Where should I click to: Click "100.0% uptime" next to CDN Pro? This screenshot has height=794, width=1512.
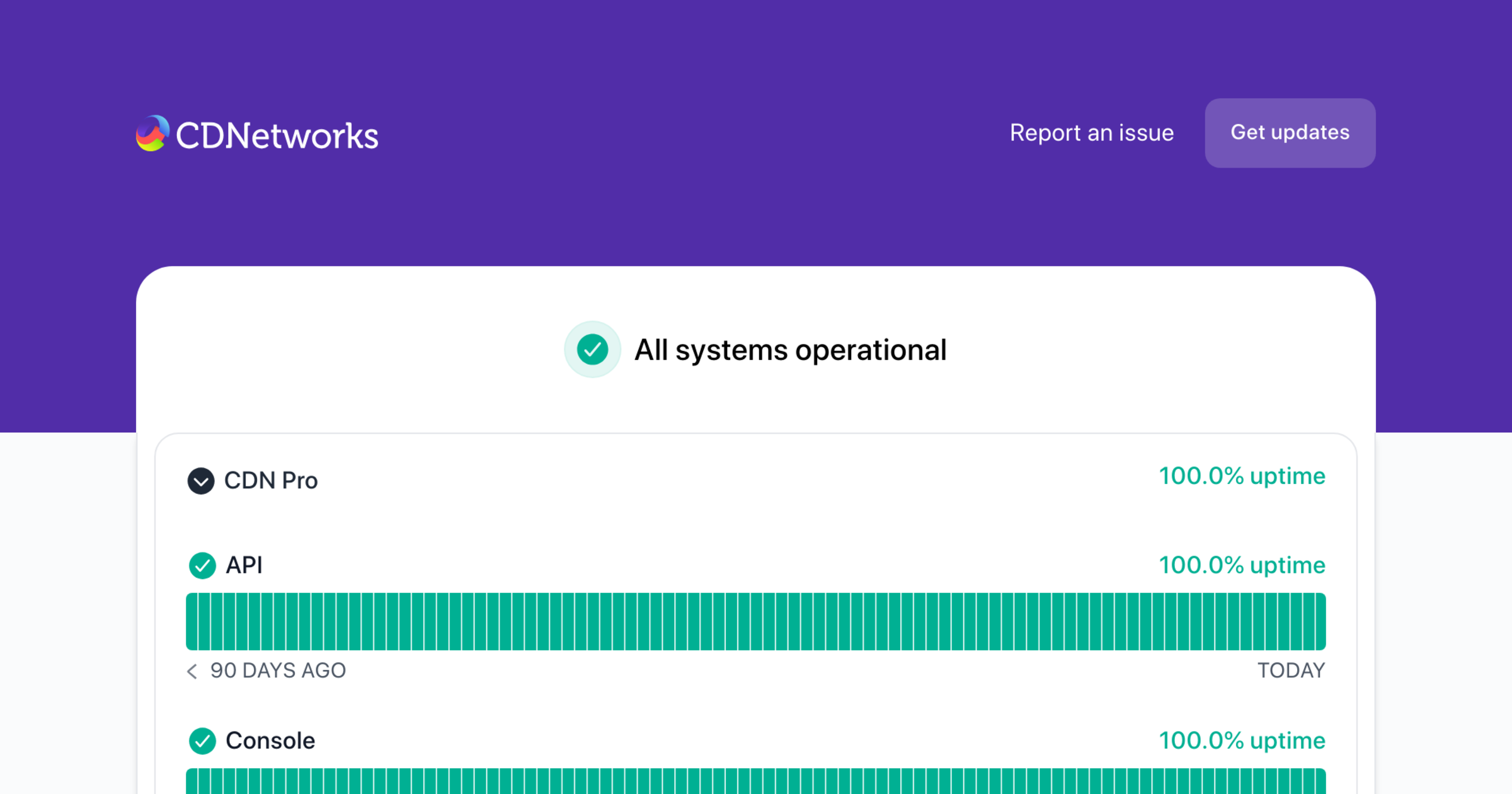point(1242,477)
